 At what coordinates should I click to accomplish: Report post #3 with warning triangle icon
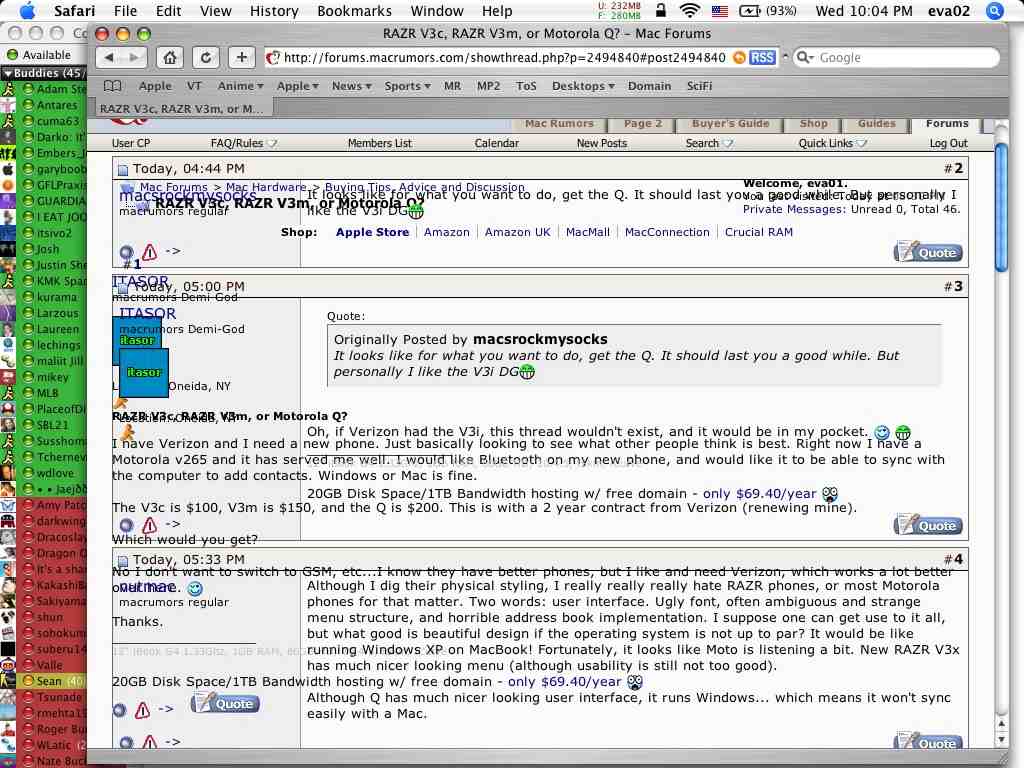(150, 524)
